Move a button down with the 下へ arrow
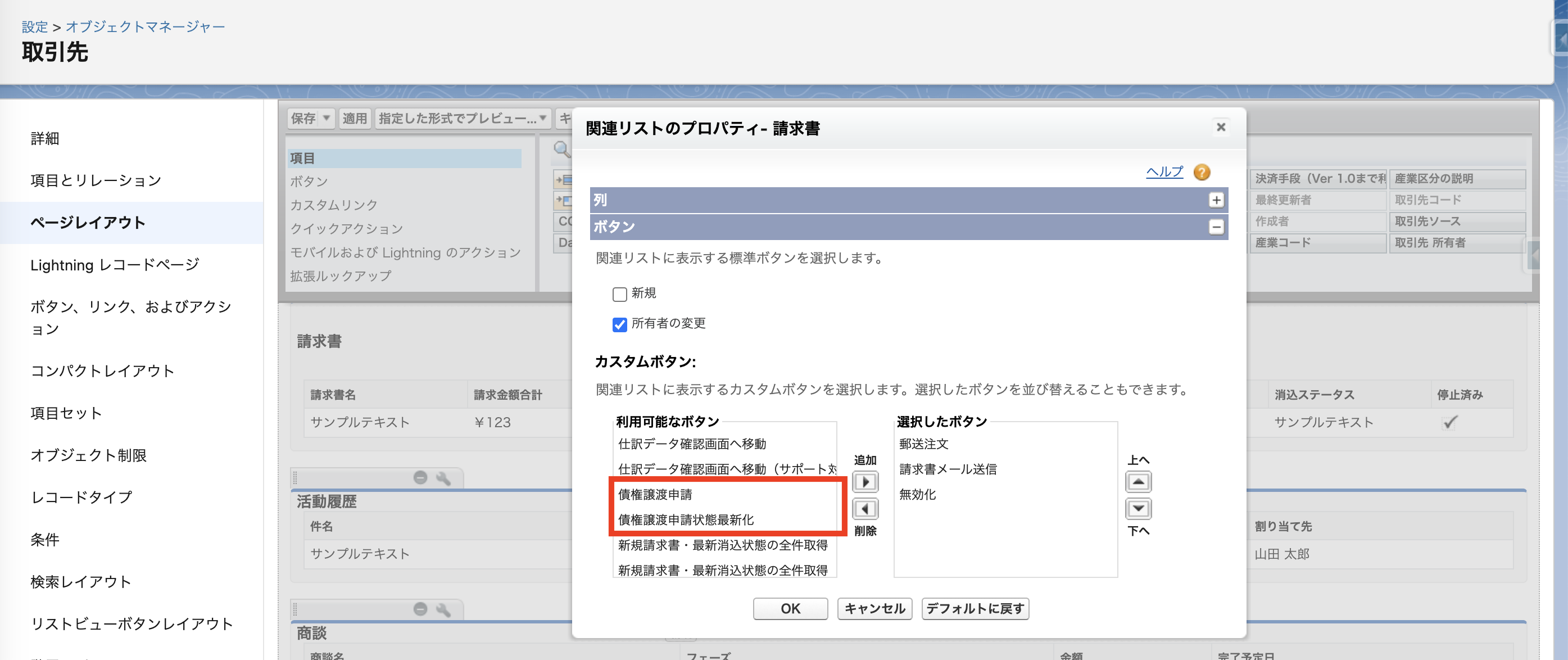This screenshot has width=1568, height=660. pos(1138,508)
